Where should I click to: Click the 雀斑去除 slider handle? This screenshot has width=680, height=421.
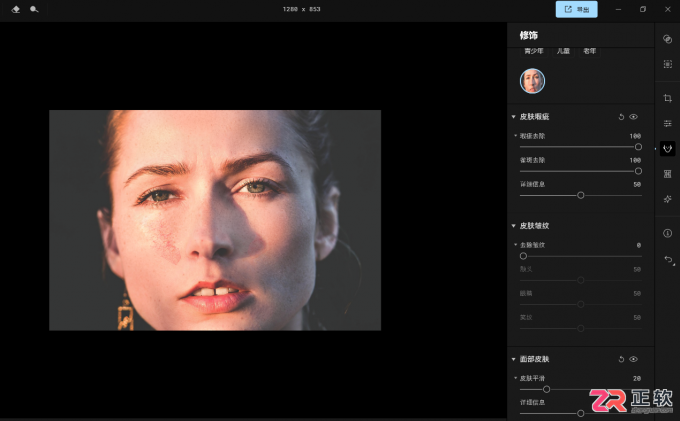(x=638, y=171)
